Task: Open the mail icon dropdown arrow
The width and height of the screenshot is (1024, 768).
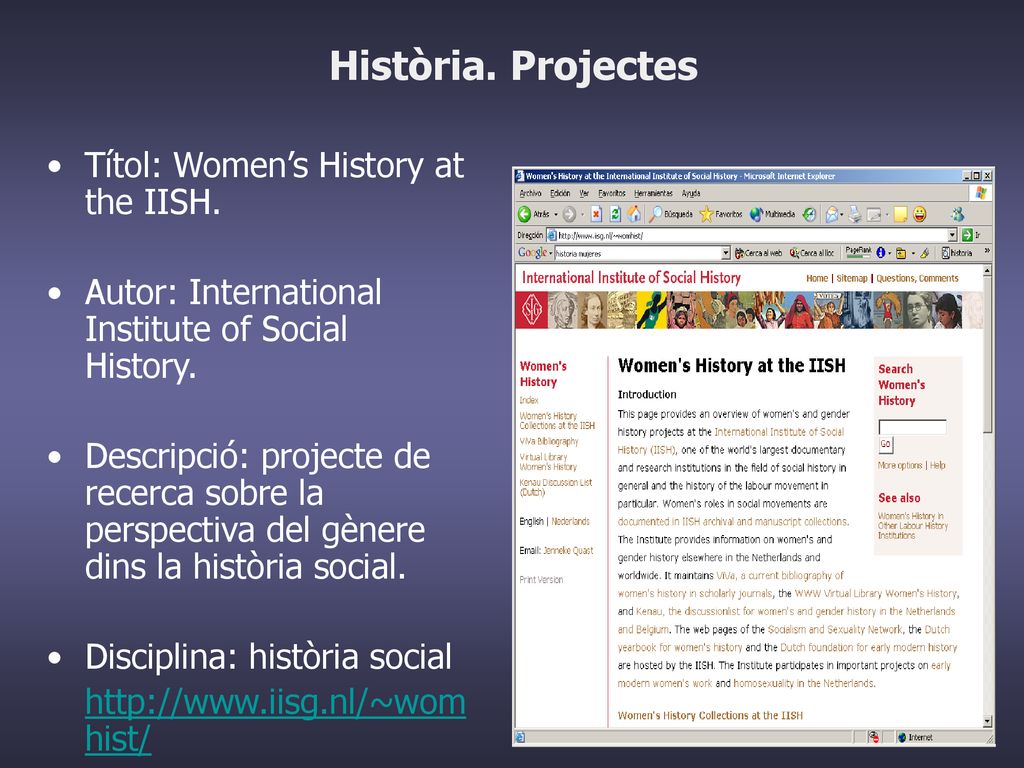Action: coord(842,214)
